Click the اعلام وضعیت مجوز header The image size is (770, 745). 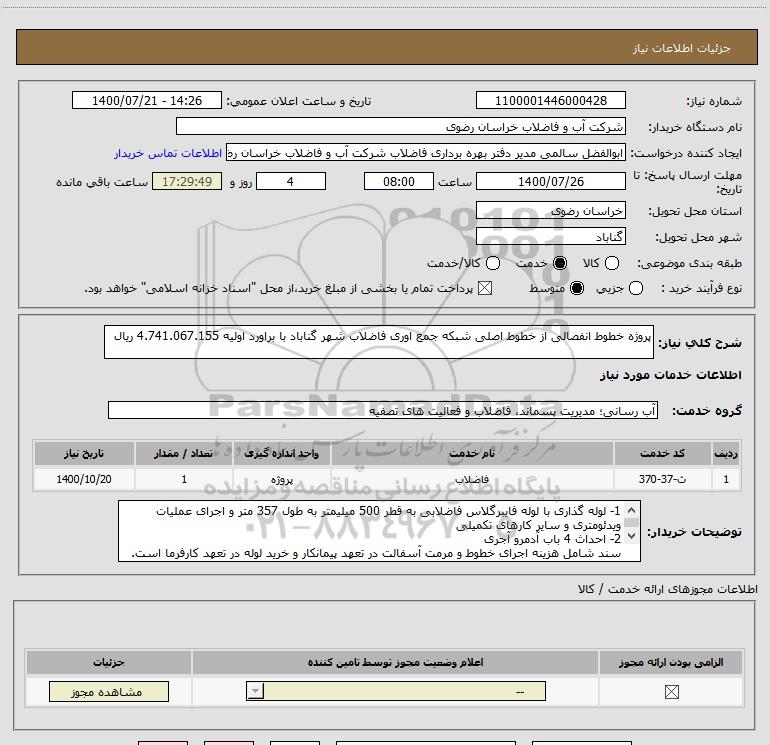coord(395,662)
